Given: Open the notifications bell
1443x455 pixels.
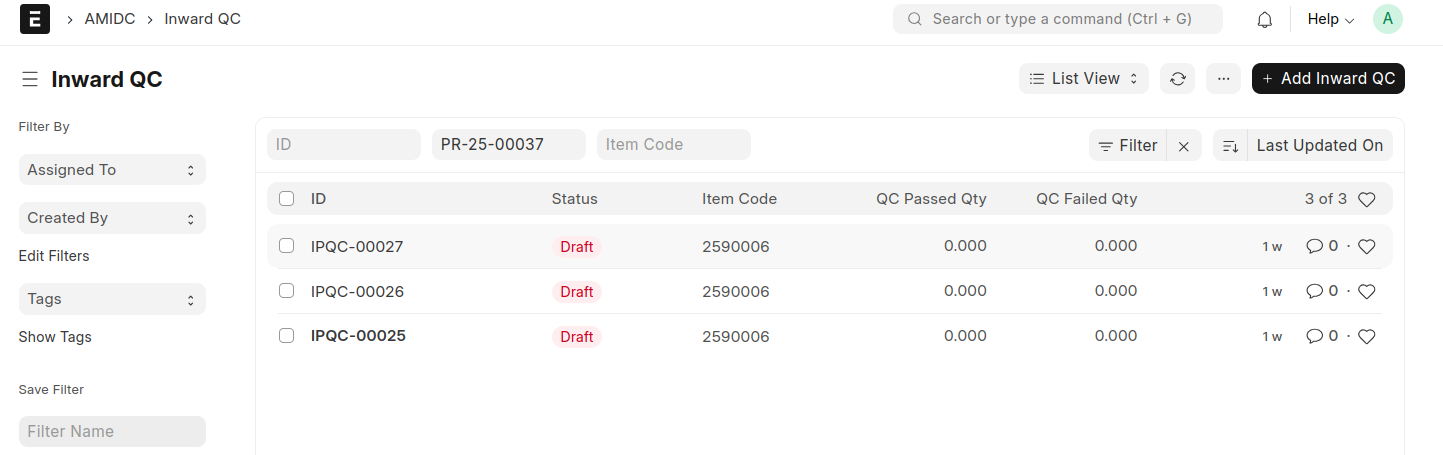Looking at the screenshot, I should [1265, 19].
